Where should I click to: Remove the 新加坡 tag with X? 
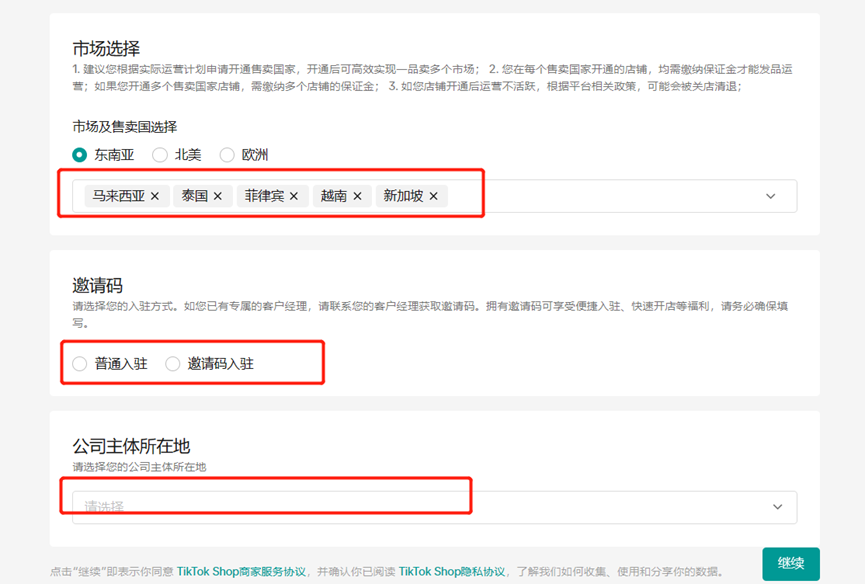tap(434, 196)
